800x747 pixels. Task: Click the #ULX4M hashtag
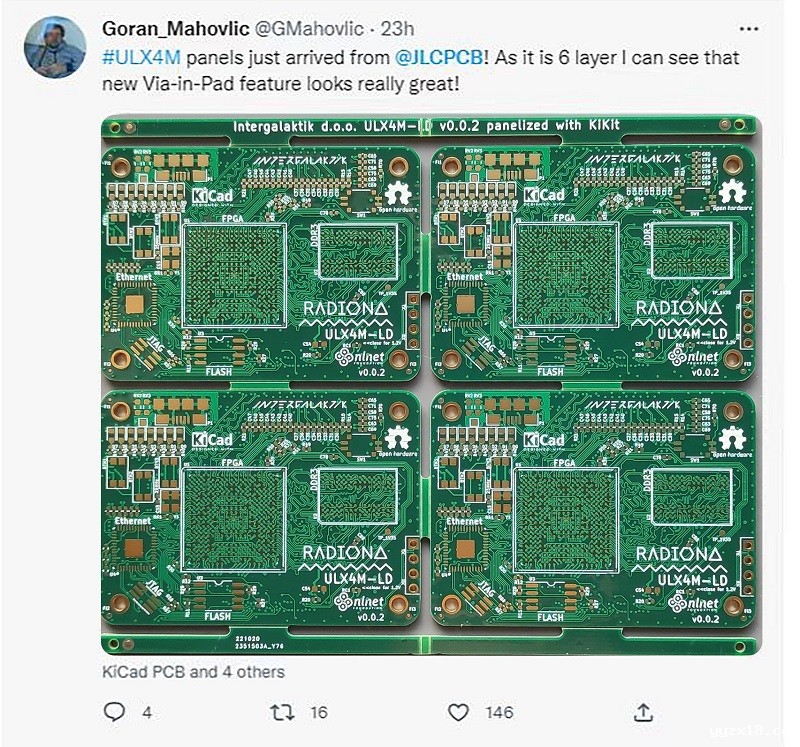click(x=138, y=57)
